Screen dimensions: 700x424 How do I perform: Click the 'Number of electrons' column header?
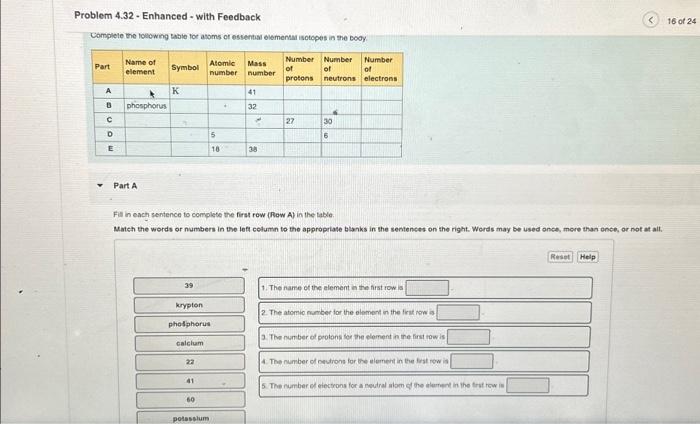click(x=382, y=69)
